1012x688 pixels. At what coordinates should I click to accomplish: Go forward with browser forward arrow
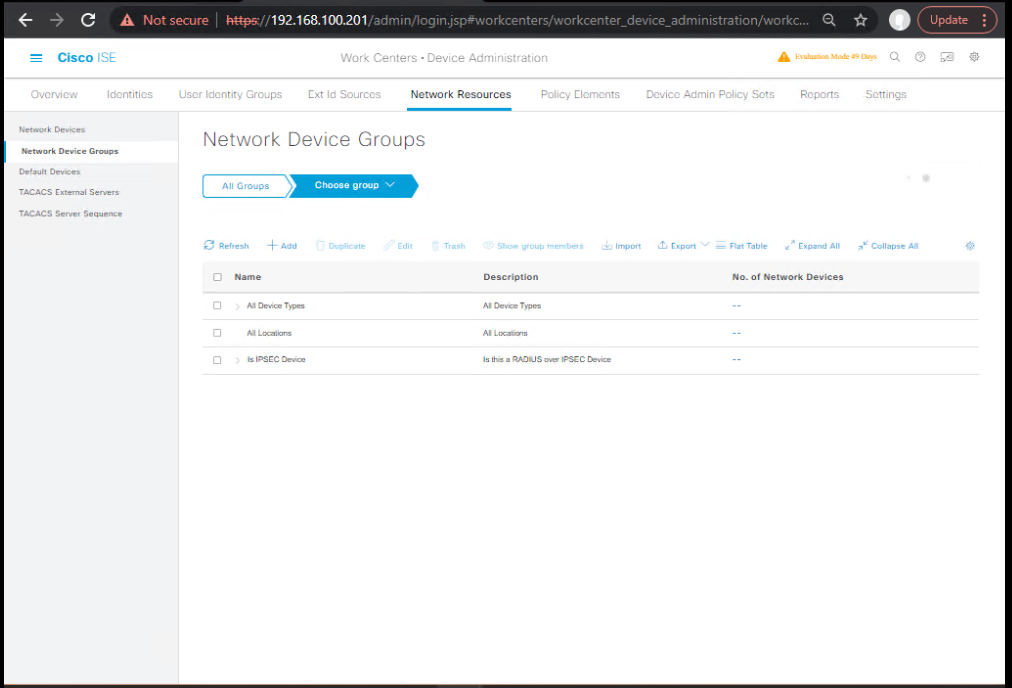point(57,20)
